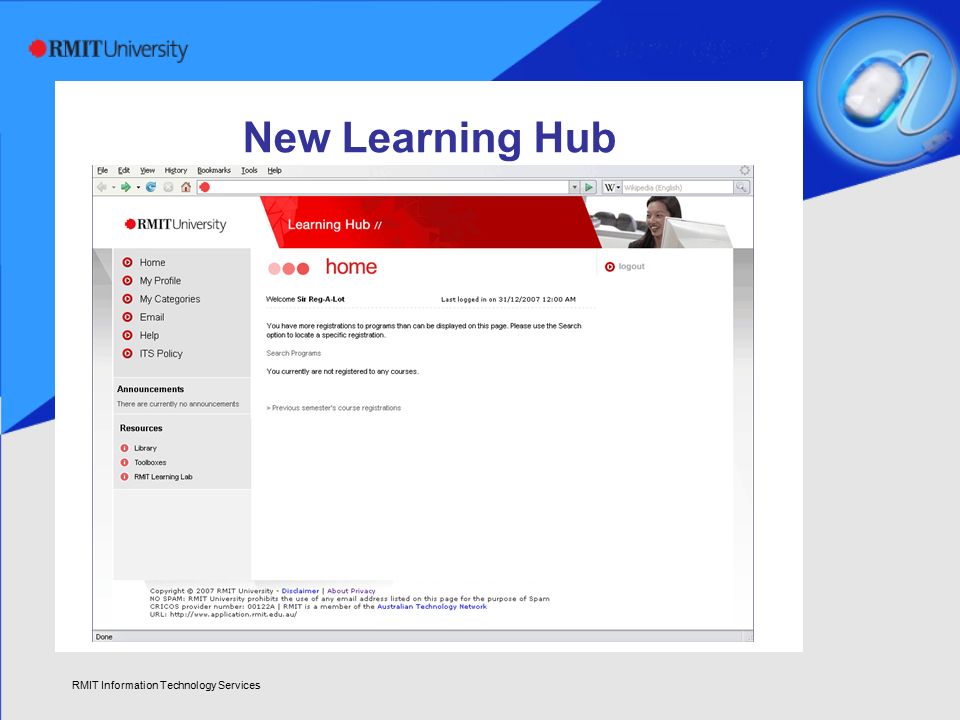960x720 pixels.
Task: Open the back button history dropdown arrow
Action: (113, 187)
